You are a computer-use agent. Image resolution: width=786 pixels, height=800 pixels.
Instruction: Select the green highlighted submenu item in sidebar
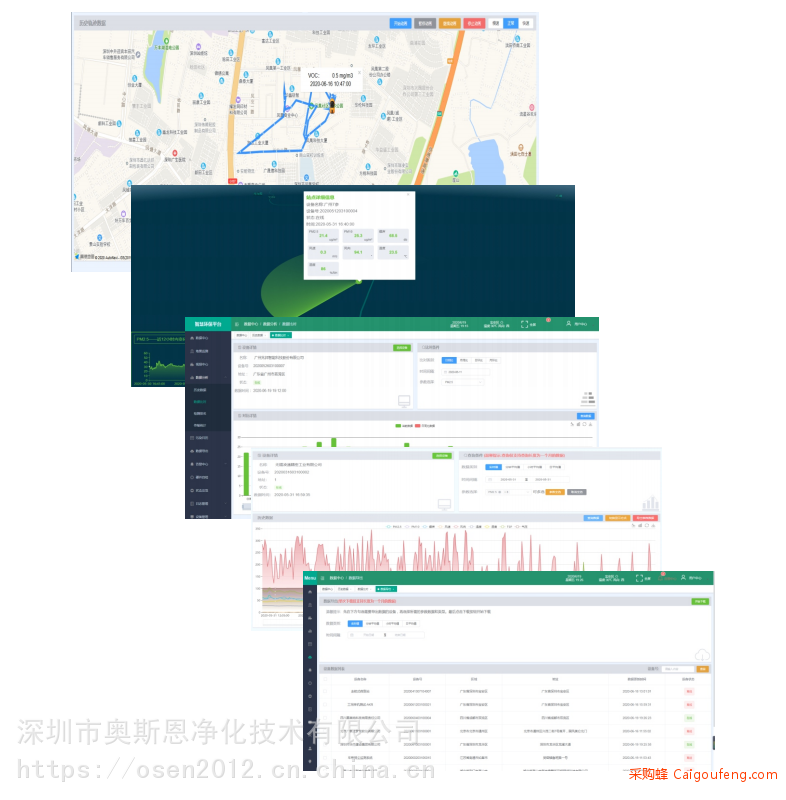pos(200,402)
